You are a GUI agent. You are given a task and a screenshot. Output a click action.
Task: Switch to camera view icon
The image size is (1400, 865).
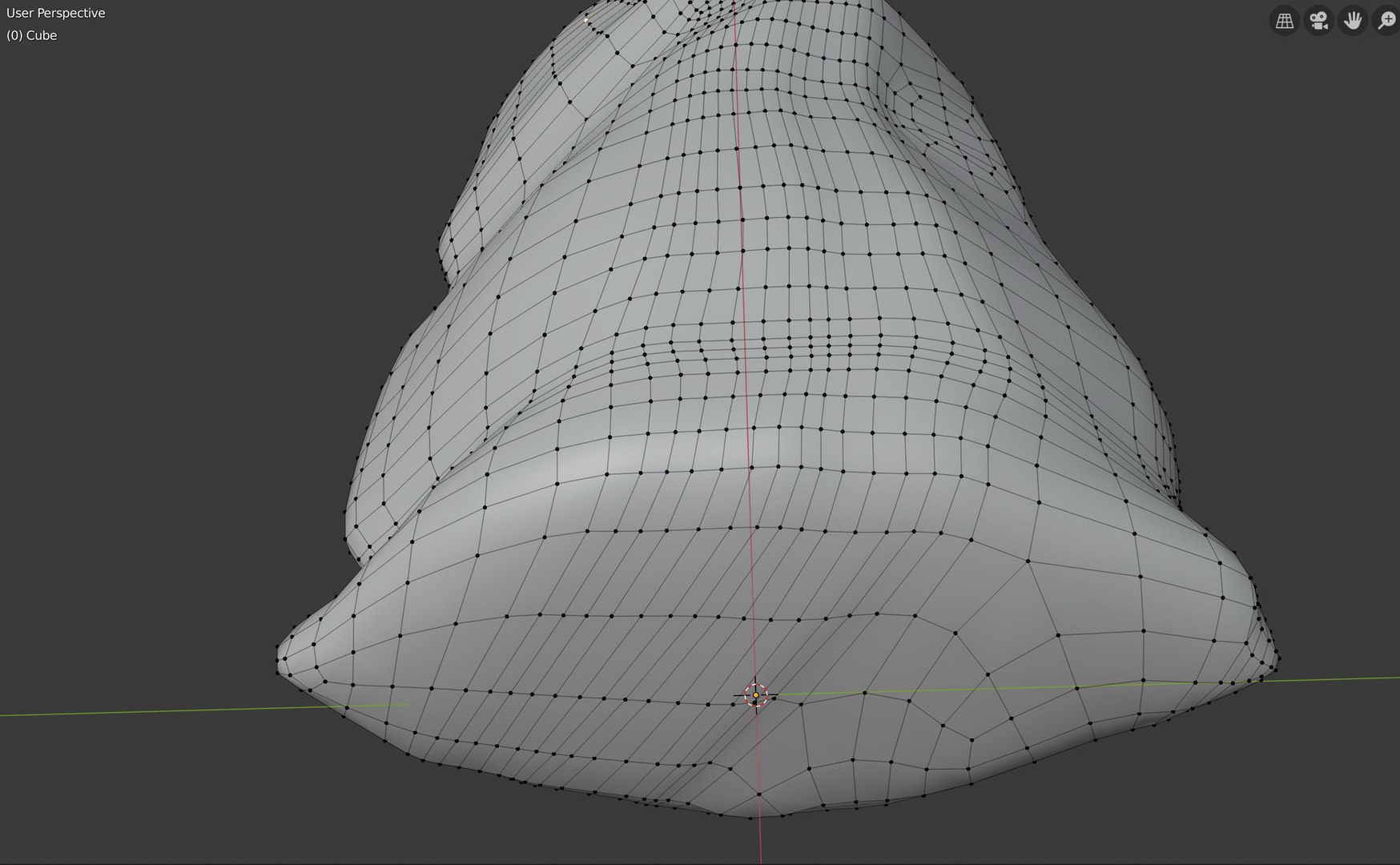1318,21
